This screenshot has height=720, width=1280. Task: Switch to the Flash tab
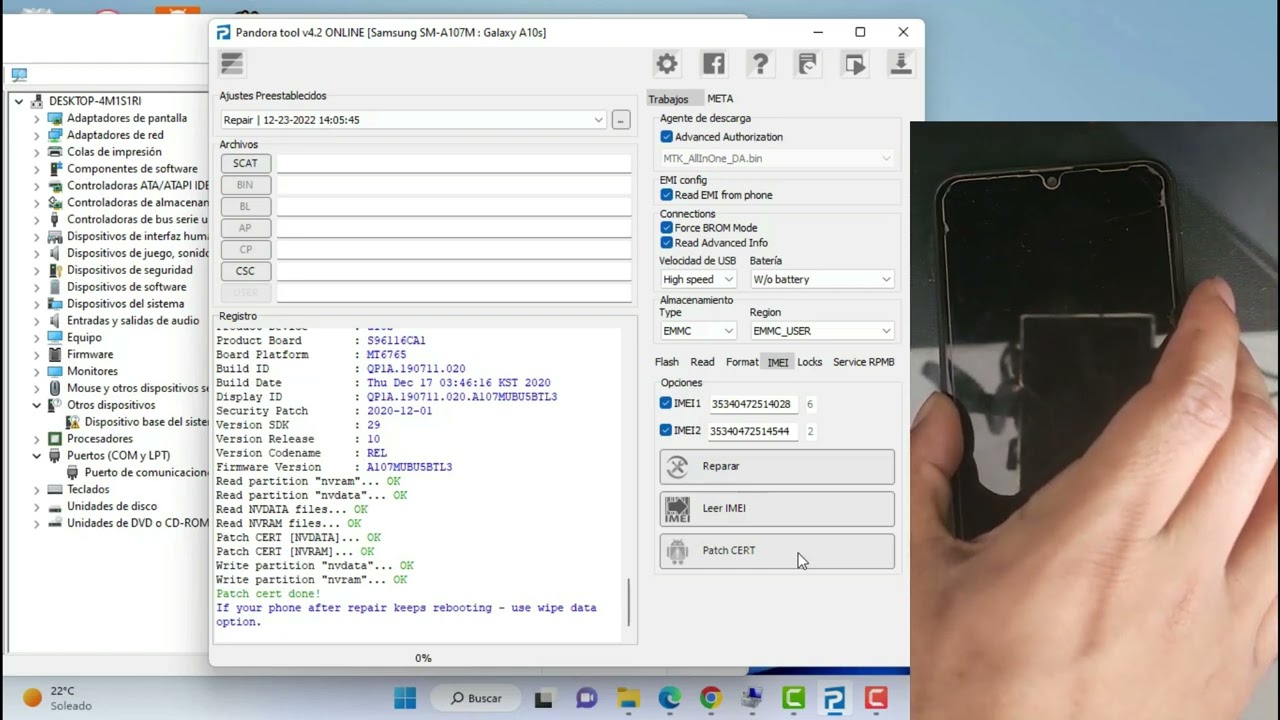click(666, 362)
